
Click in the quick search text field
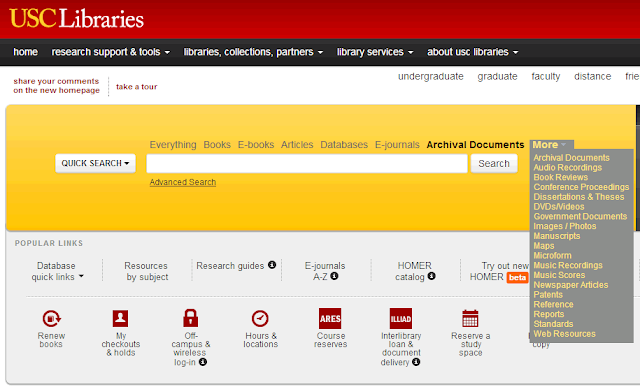pyautogui.click(x=307, y=163)
